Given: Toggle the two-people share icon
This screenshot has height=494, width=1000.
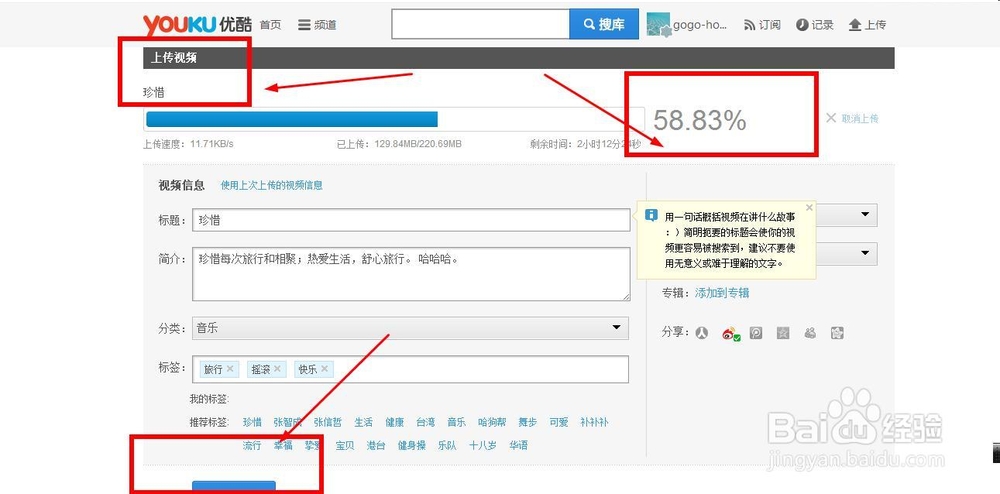Looking at the screenshot, I should (x=810, y=333).
